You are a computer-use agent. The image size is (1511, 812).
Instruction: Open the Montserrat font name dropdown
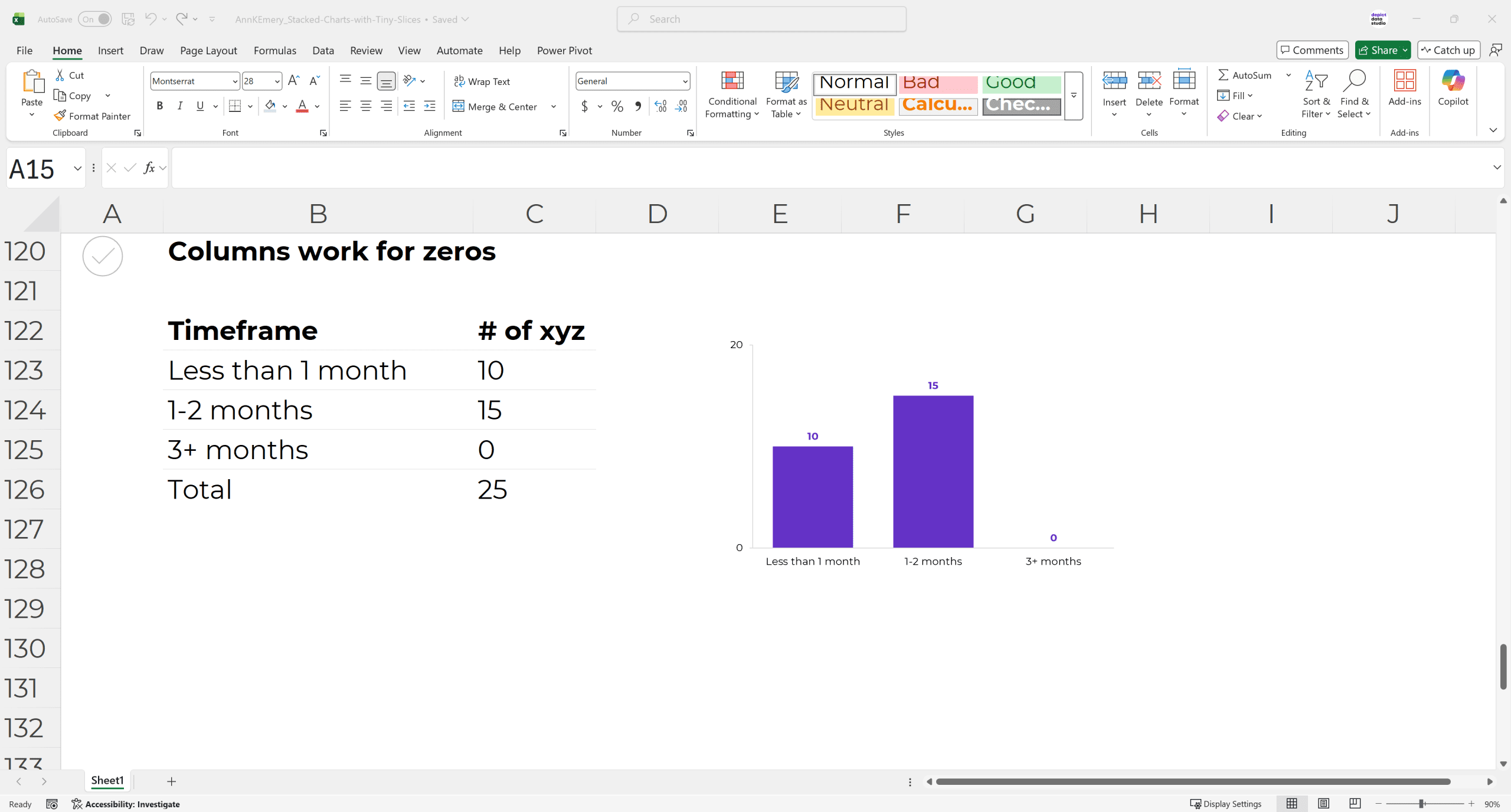pos(235,81)
